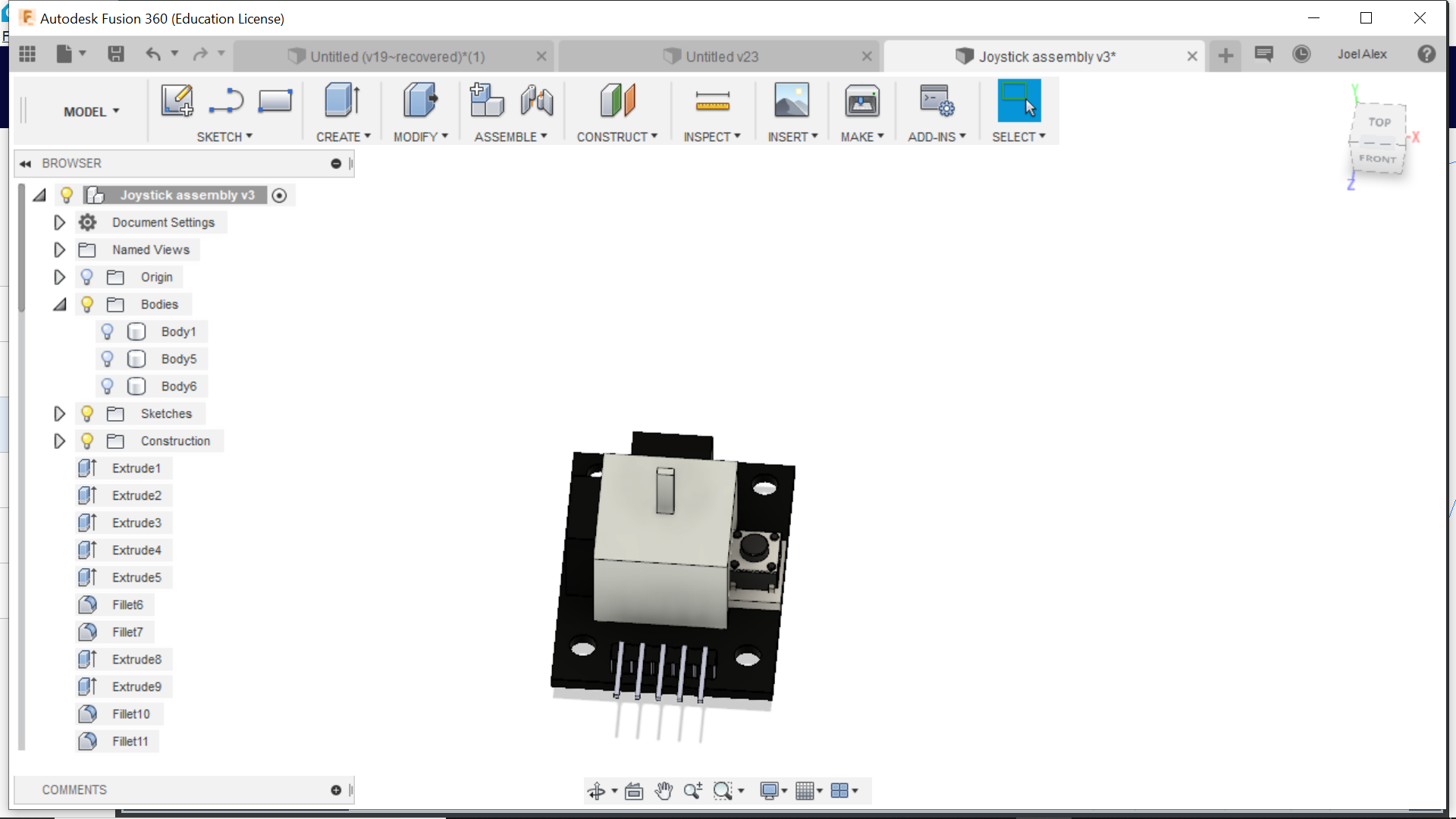The width and height of the screenshot is (1456, 819).
Task: Open the Measure tool icon
Action: [x=712, y=100]
